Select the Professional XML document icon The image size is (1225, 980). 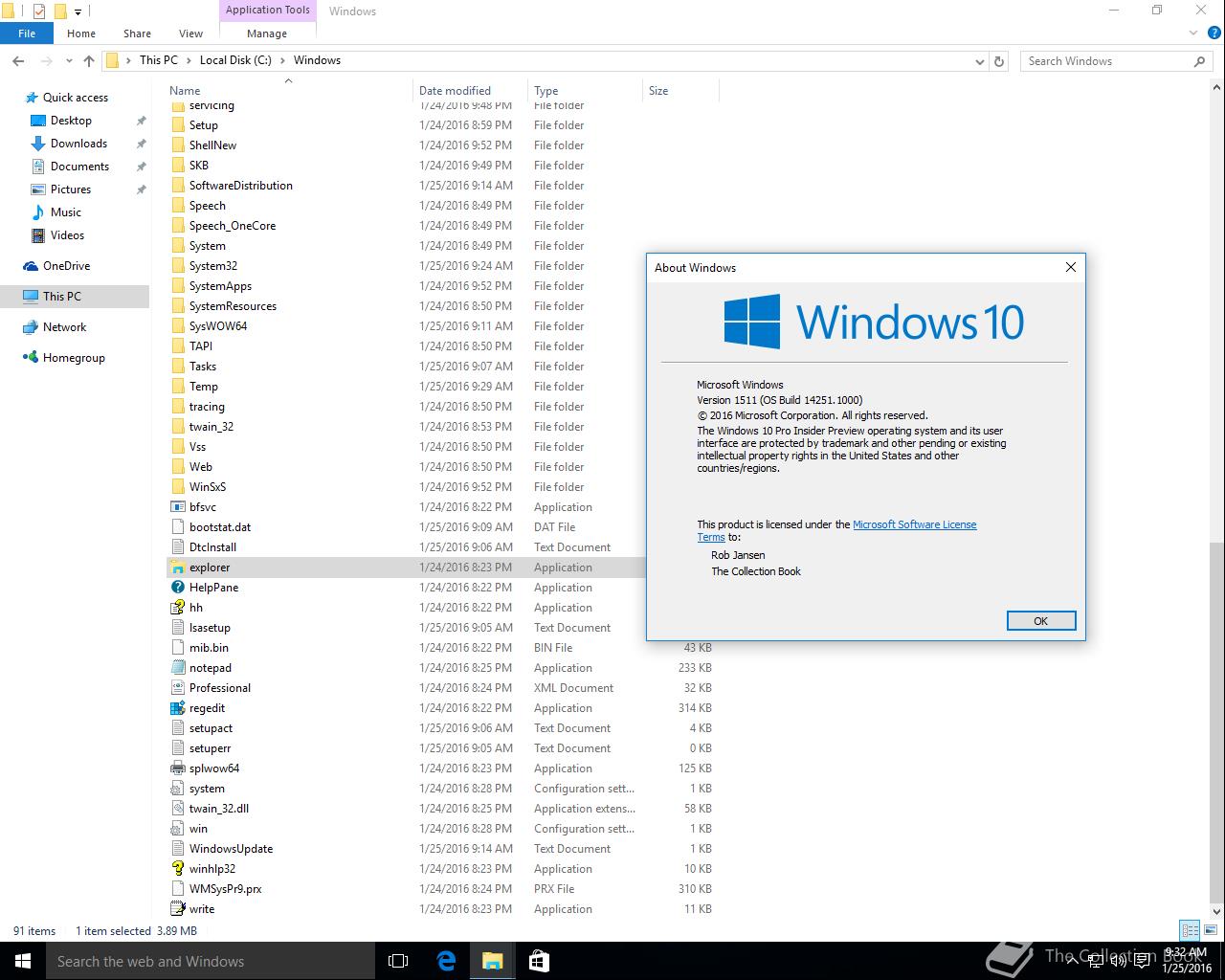[177, 688]
